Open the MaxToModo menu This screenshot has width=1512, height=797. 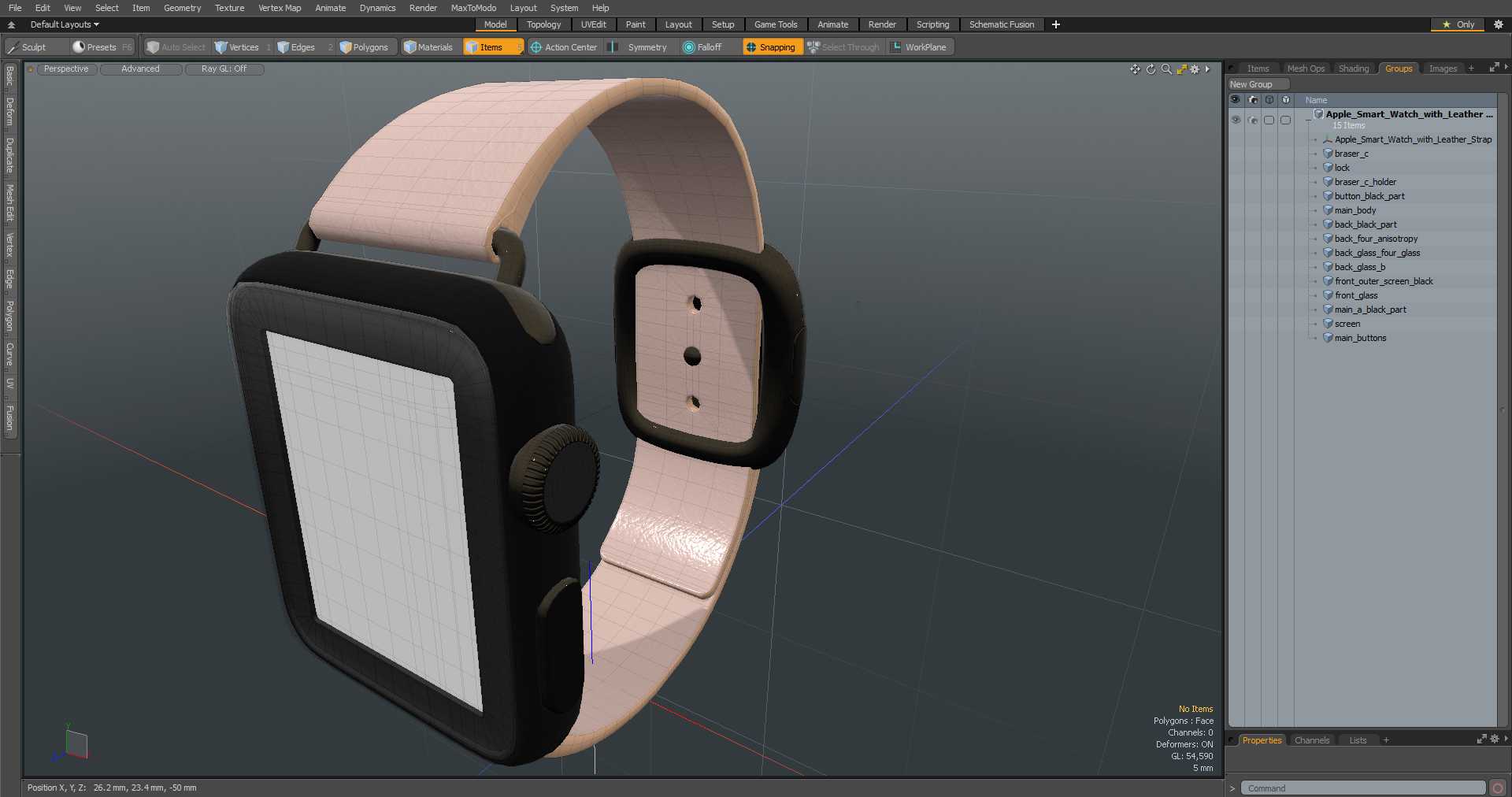tap(473, 8)
